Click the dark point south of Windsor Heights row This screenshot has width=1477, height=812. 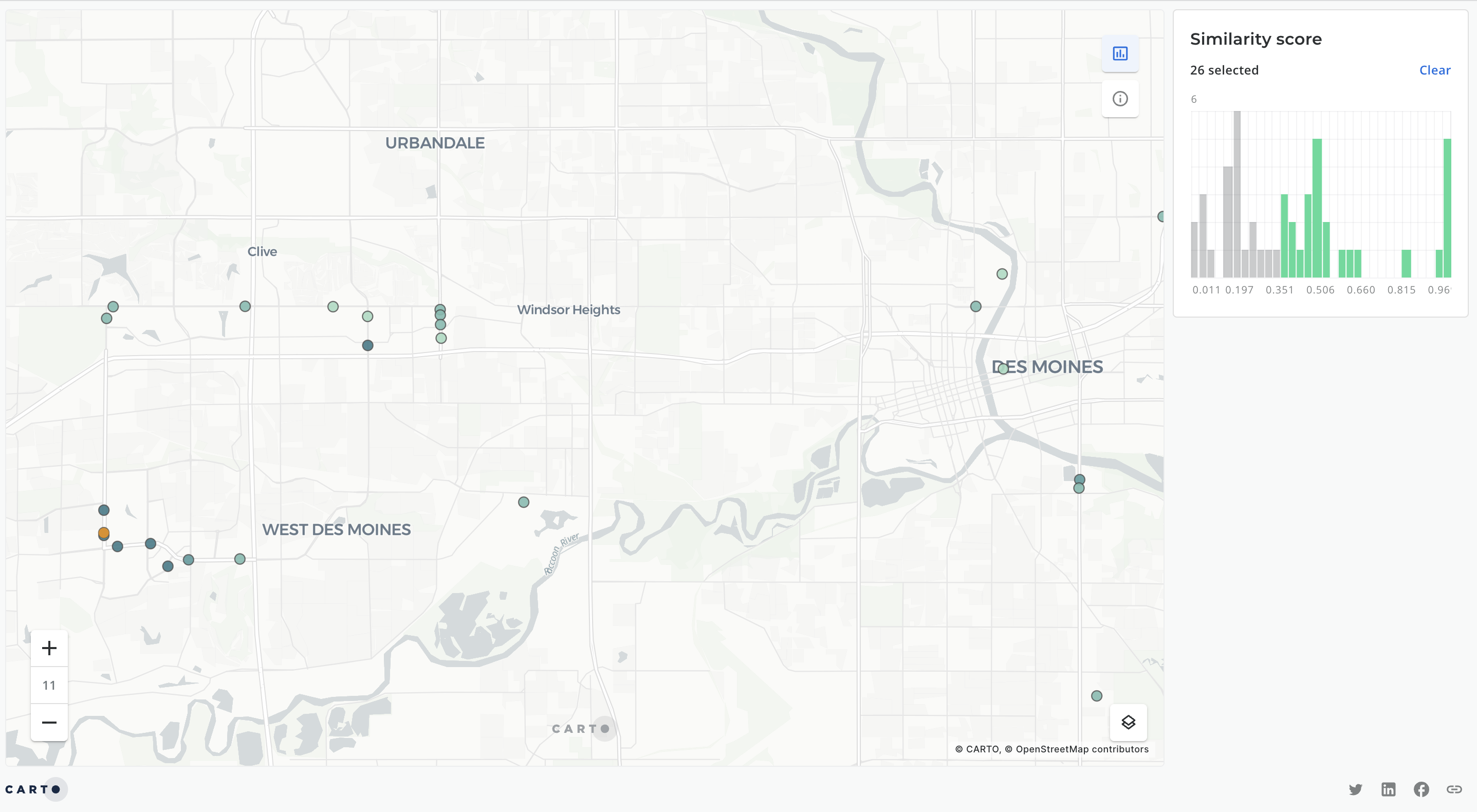[x=367, y=345]
